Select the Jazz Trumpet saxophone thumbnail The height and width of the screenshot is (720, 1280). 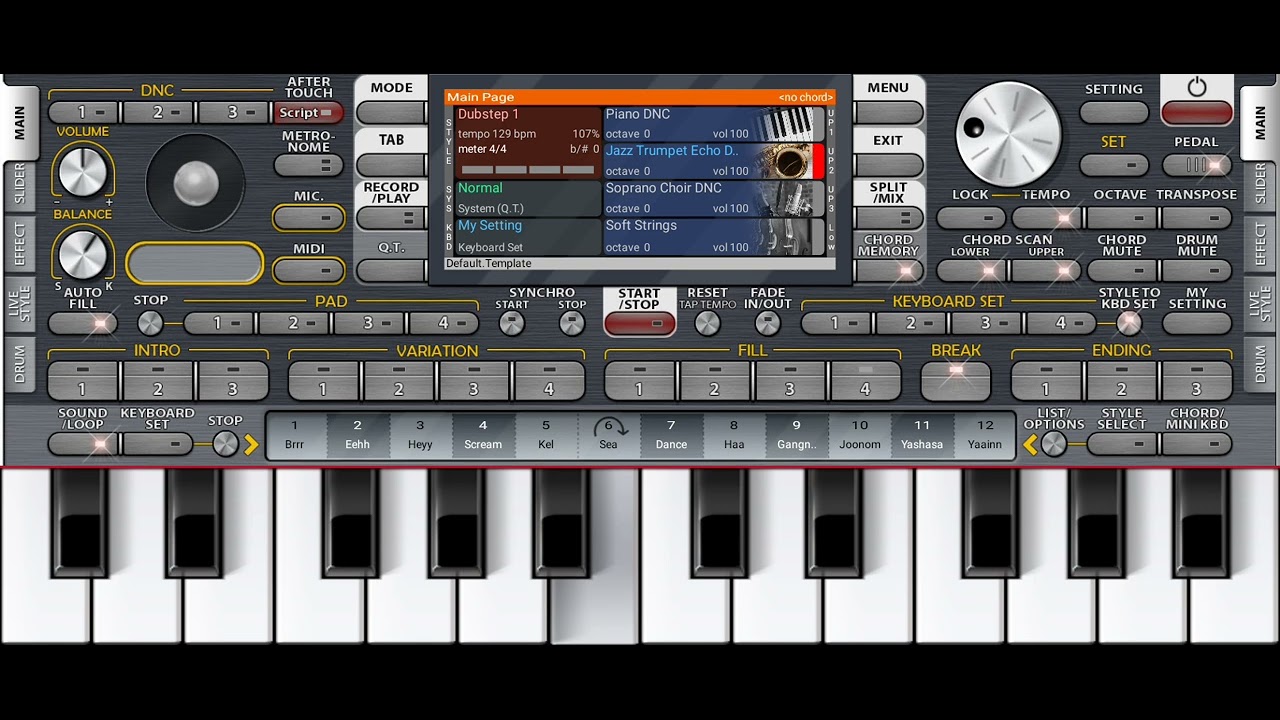point(789,161)
